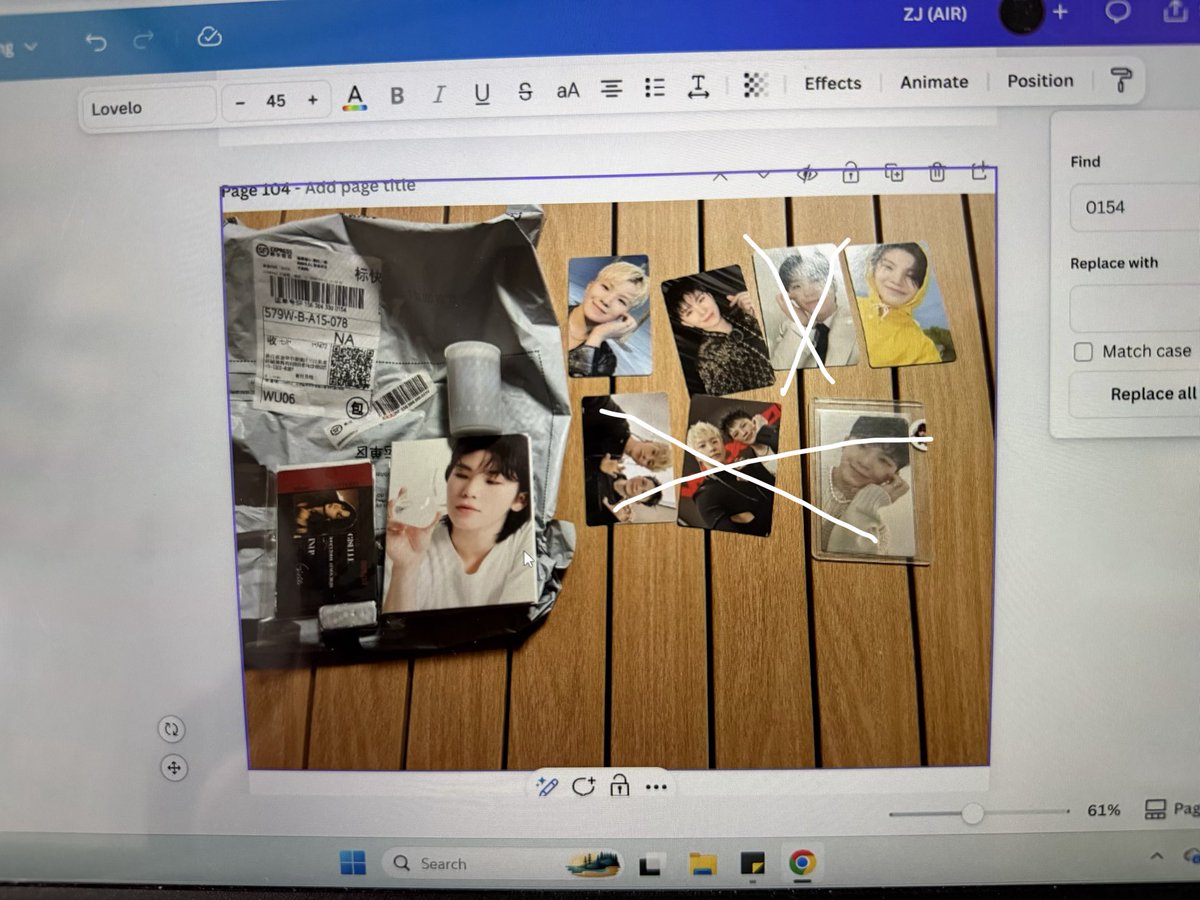Move page 104 down
The width and height of the screenshot is (1200, 900).
click(763, 175)
